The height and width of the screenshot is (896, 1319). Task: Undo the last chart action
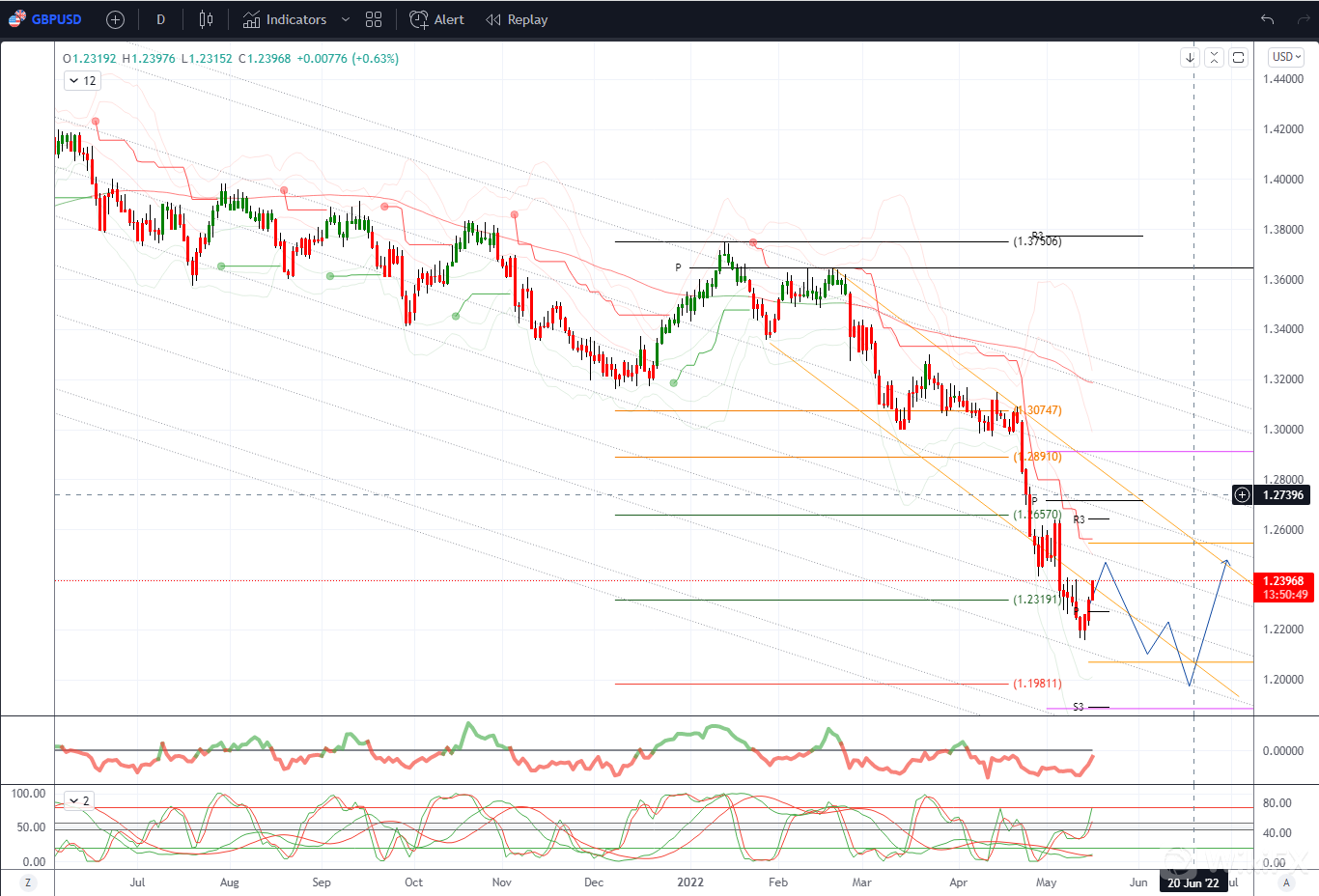click(1267, 19)
